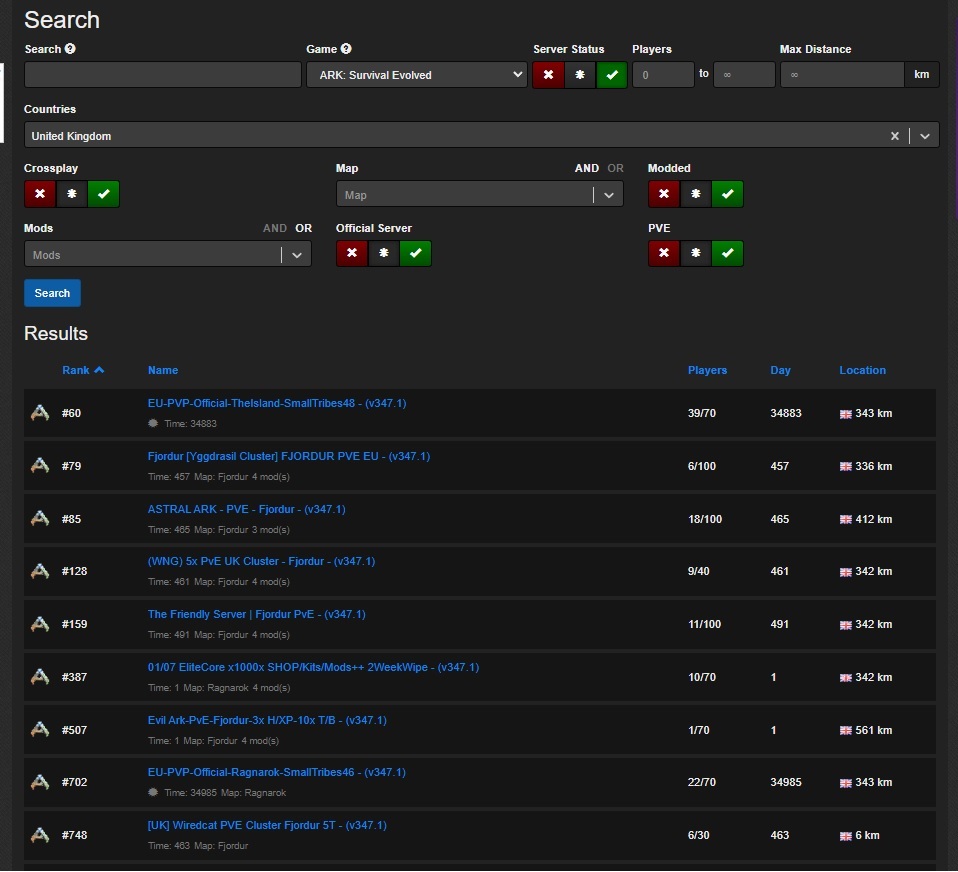Screen dimensions: 958x872
Task: Click UK flag icon beside 6 km
Action: (846, 836)
